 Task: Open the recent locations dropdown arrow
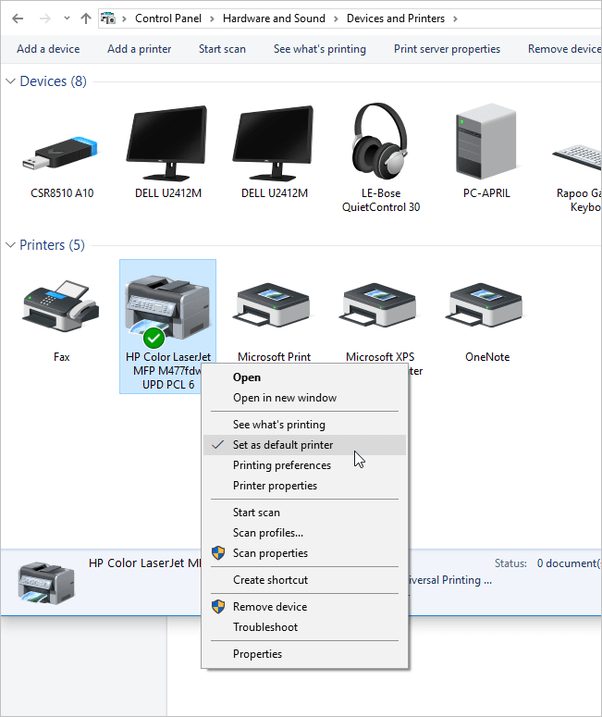[x=67, y=18]
